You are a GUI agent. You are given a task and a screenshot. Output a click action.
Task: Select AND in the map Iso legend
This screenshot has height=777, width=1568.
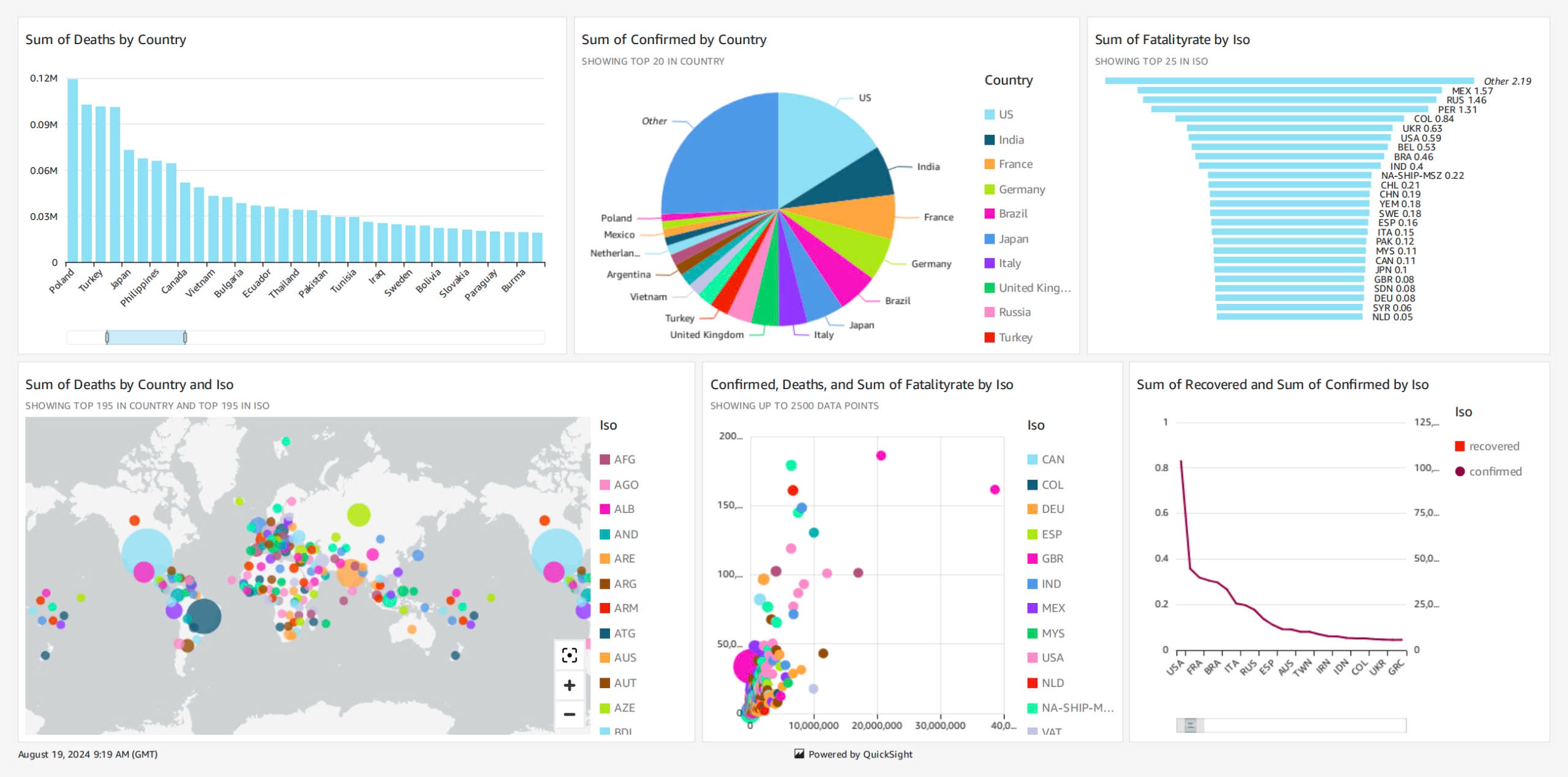tap(619, 534)
